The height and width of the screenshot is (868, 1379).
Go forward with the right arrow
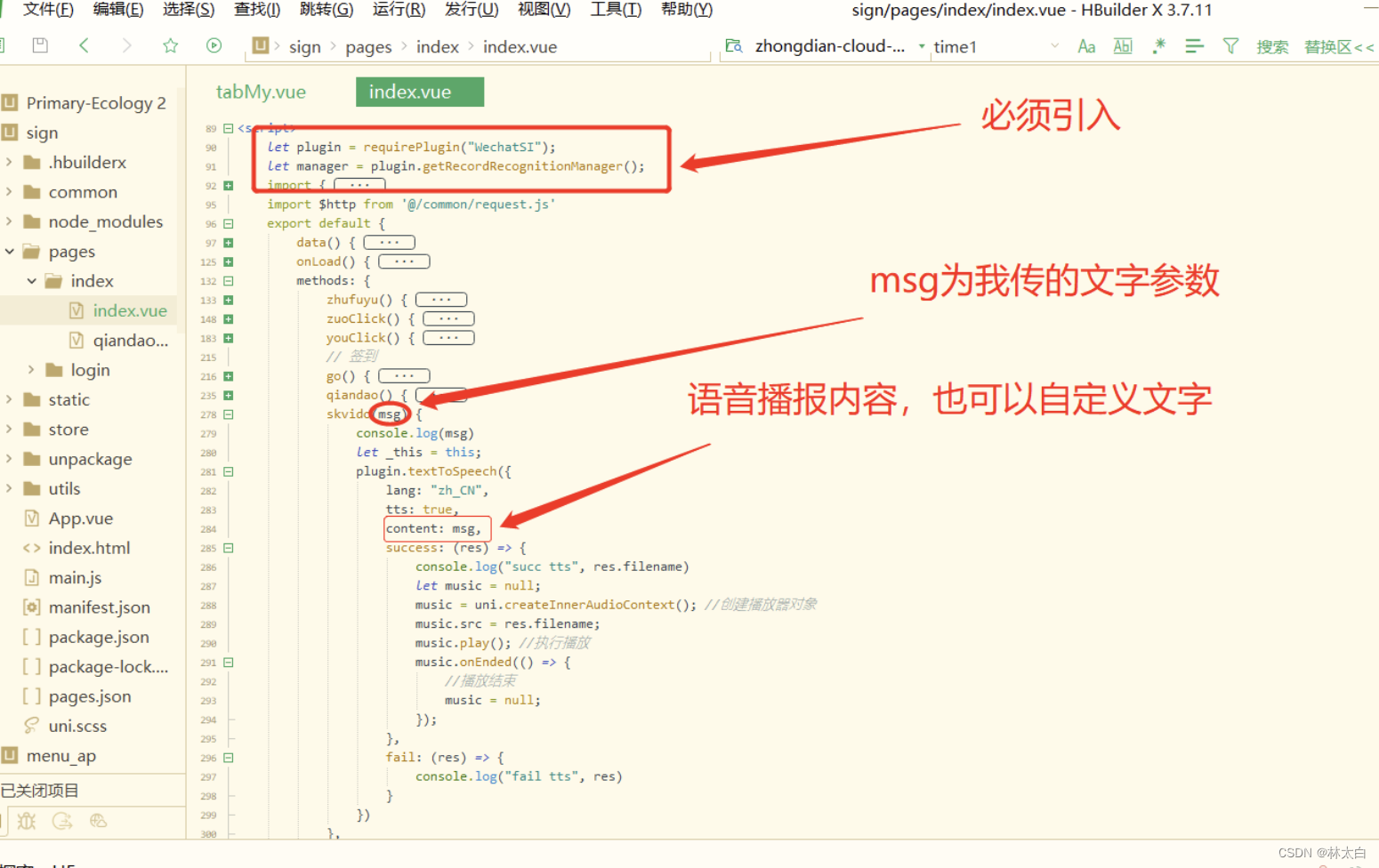point(126,45)
